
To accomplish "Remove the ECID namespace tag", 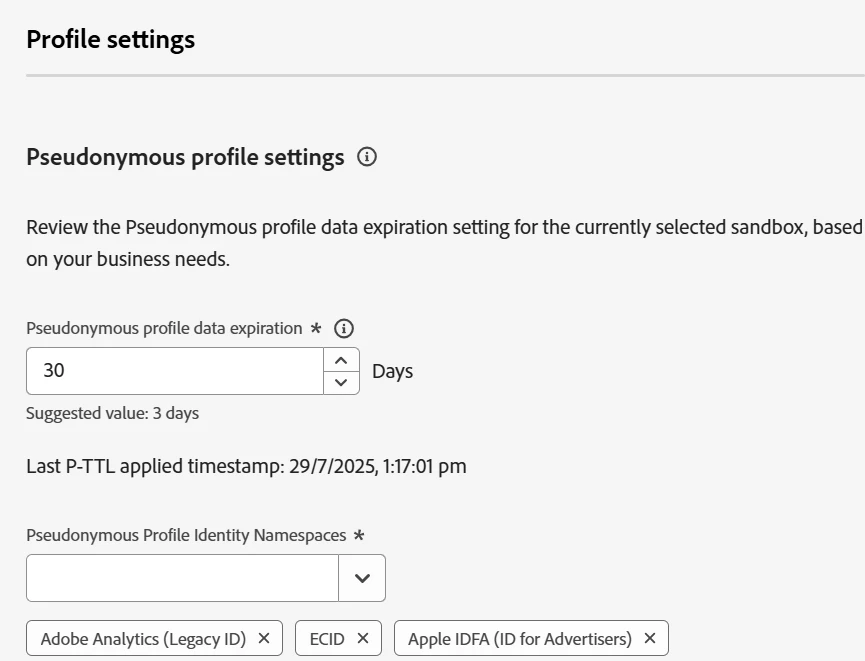I will pos(363,638).
